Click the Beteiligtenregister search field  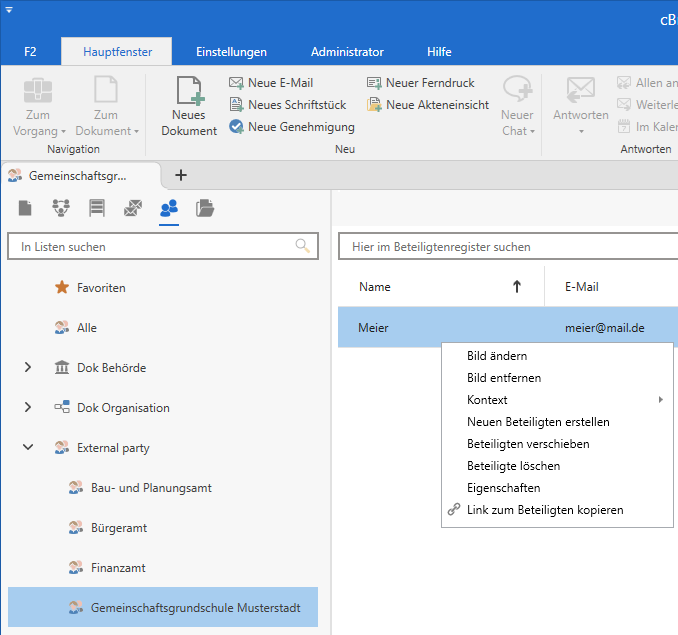pos(508,246)
